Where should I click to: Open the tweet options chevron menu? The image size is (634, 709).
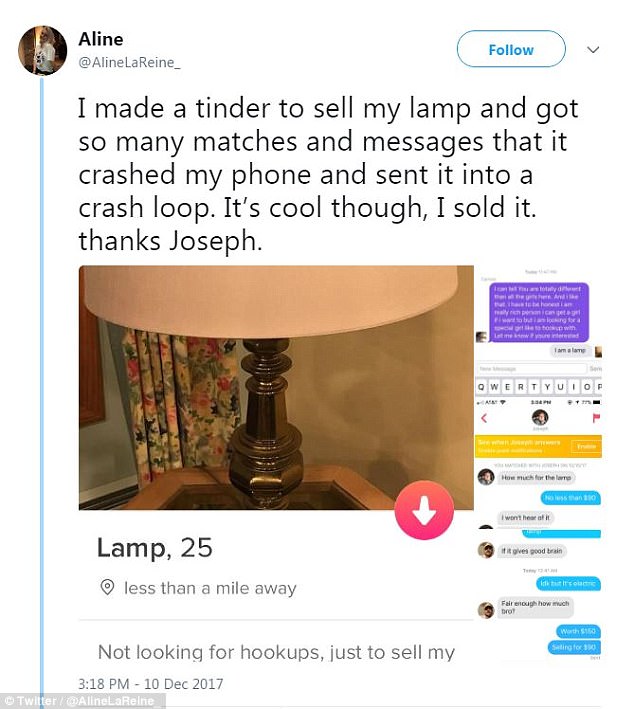pyautogui.click(x=593, y=49)
